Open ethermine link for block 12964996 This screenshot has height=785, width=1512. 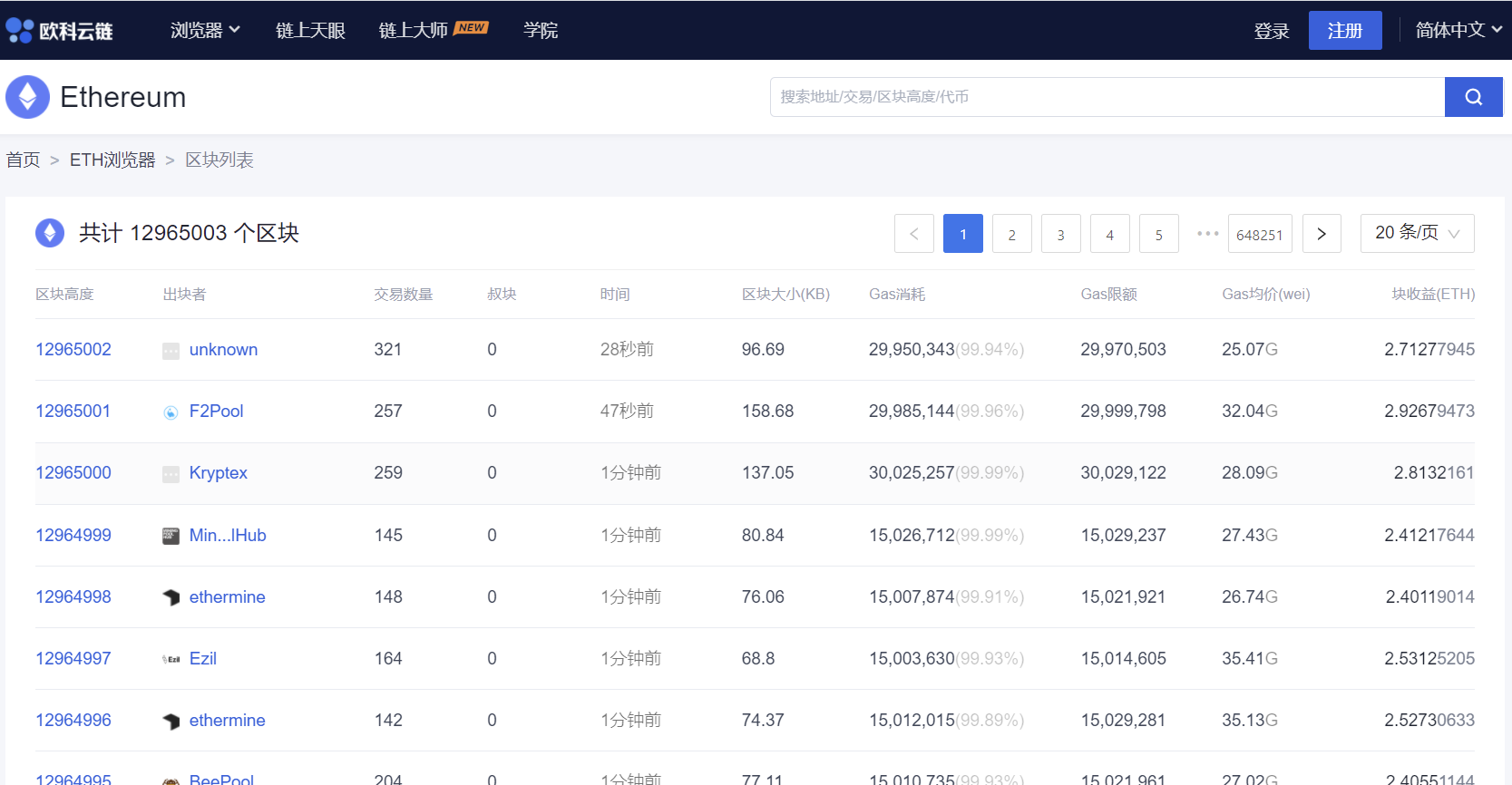(x=227, y=720)
